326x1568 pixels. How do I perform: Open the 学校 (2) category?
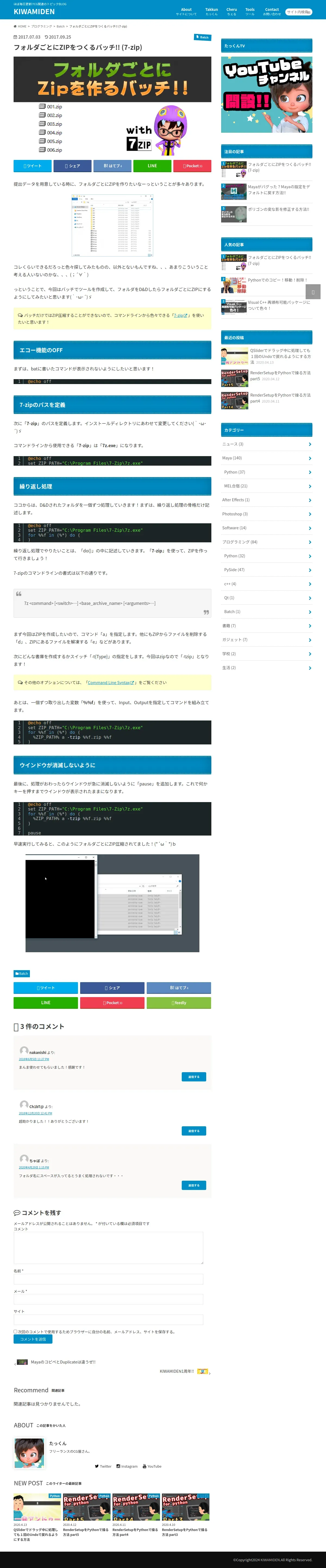coord(267,654)
